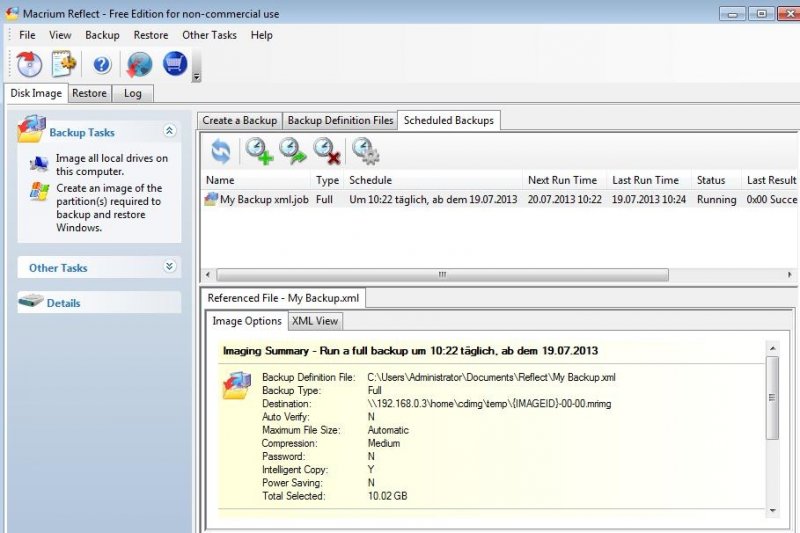The image size is (800, 533).
Task: Click the 20.07.2013 10:22 next run cell
Action: tap(564, 199)
